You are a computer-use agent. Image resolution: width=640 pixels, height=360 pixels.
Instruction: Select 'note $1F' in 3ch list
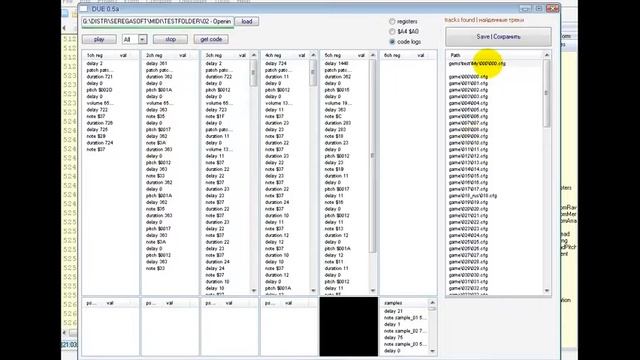[215, 116]
